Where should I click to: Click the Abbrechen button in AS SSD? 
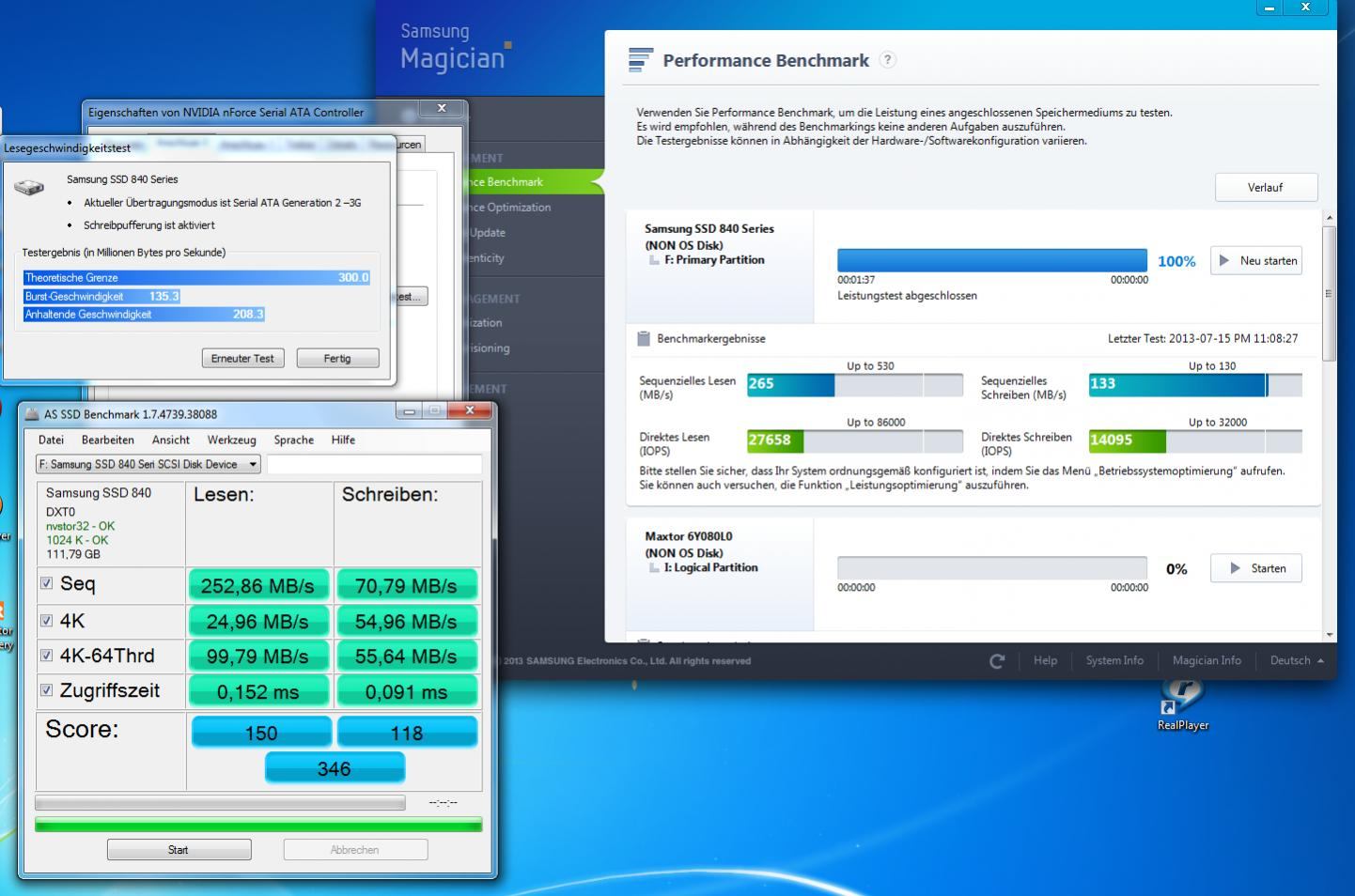point(355,849)
